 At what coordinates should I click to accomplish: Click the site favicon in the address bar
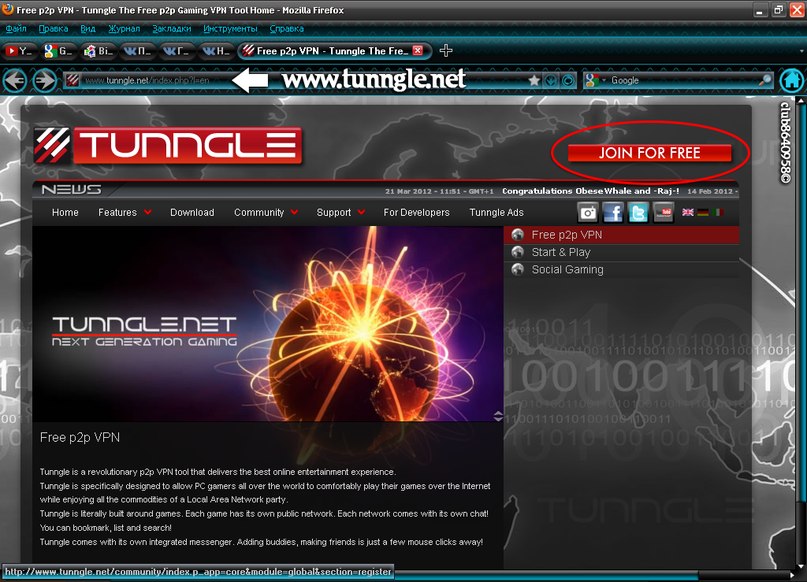click(73, 80)
